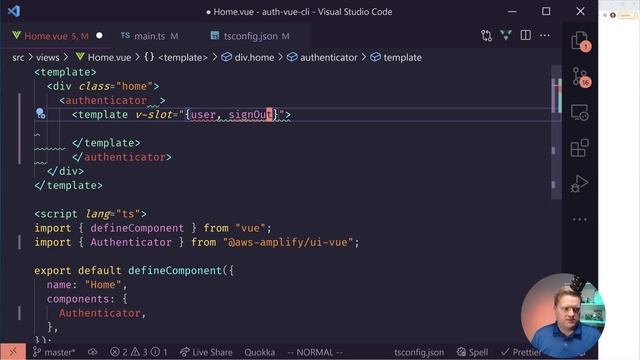The image size is (640, 360).
Task: Open Remote Explorer in activity bar
Action: pos(580,113)
